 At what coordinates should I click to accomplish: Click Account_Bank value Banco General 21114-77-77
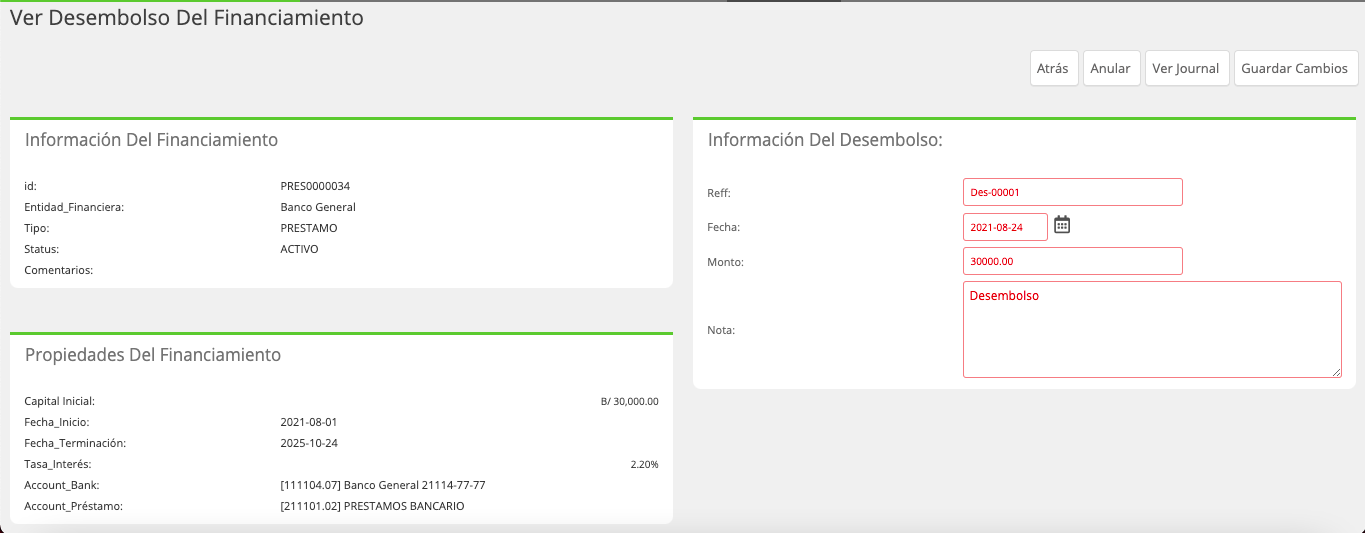pos(383,485)
